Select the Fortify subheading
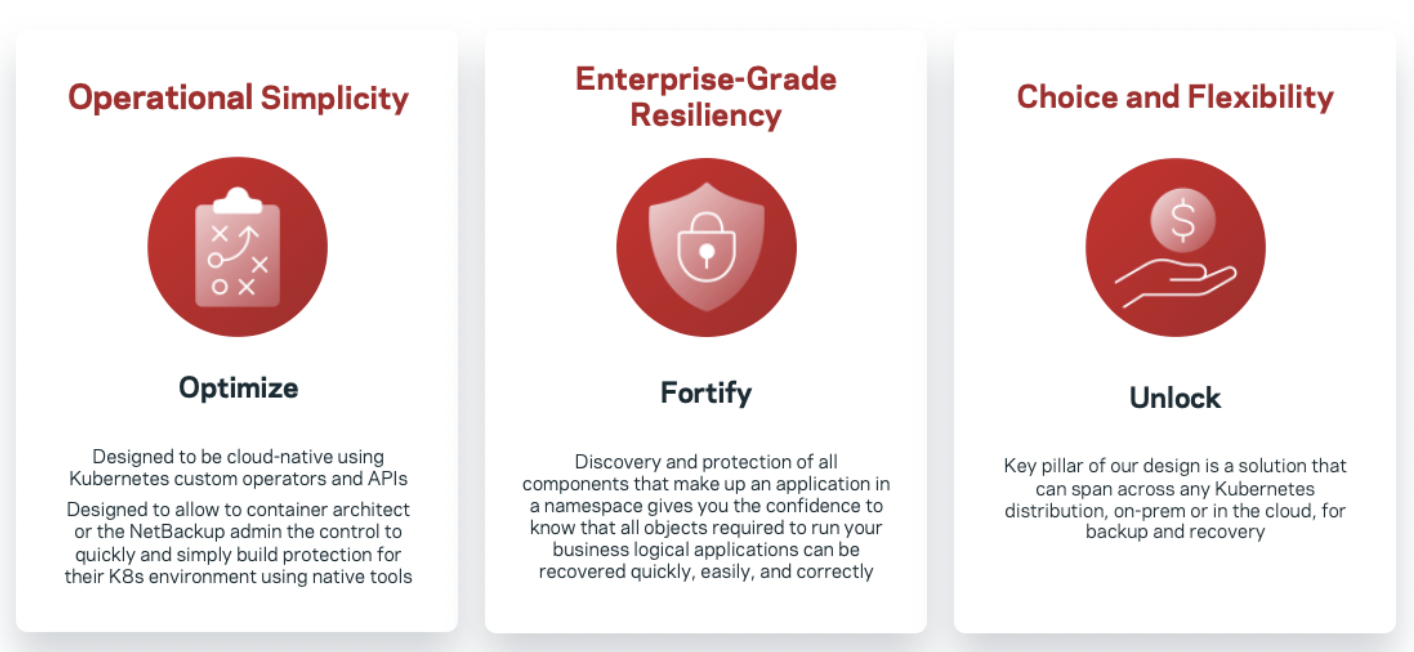The image size is (1414, 652). pos(706,393)
